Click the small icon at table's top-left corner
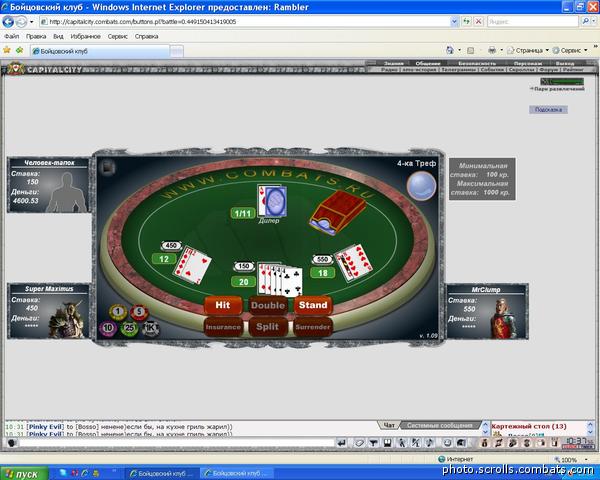The image size is (600, 480). [x=108, y=167]
